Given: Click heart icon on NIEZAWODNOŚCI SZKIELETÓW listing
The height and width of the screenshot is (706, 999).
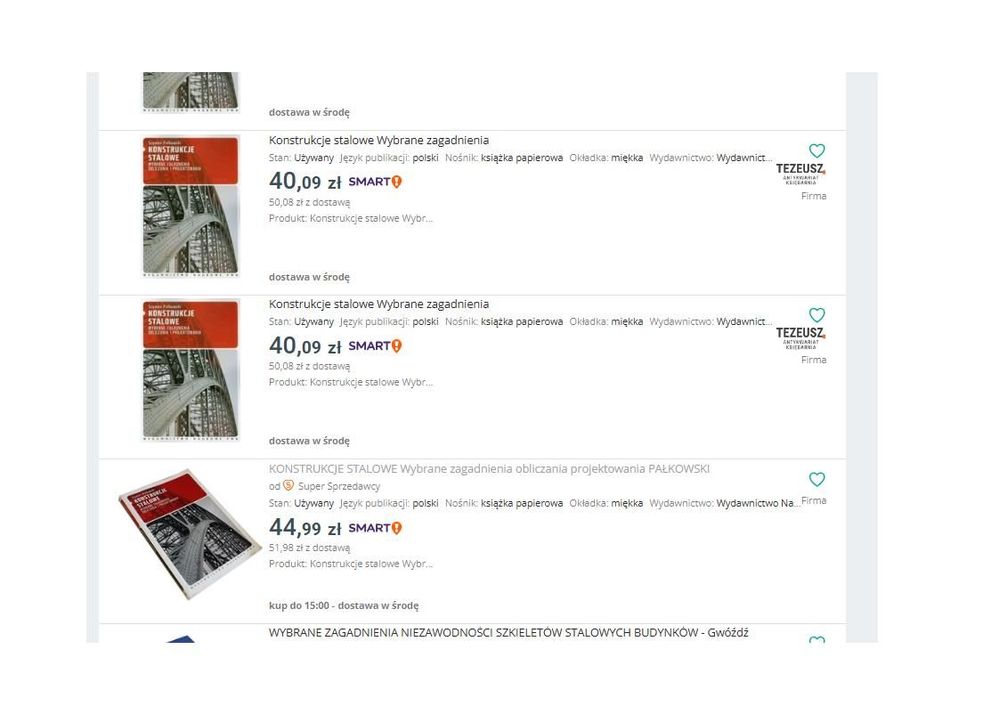Looking at the screenshot, I should point(817,639).
